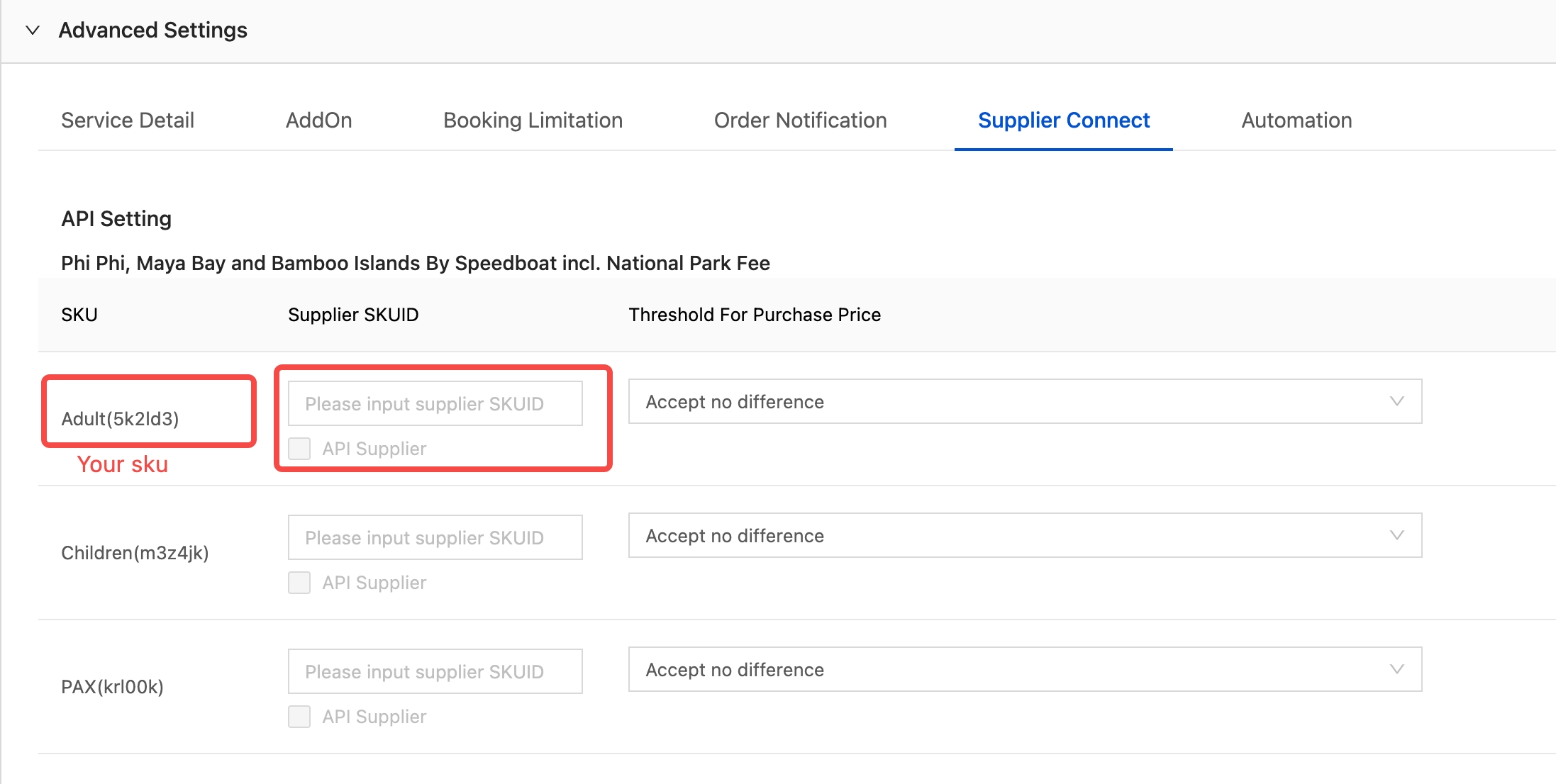Enable API Supplier checkbox for Adult row
Image resolution: width=1556 pixels, height=784 pixels.
click(299, 449)
